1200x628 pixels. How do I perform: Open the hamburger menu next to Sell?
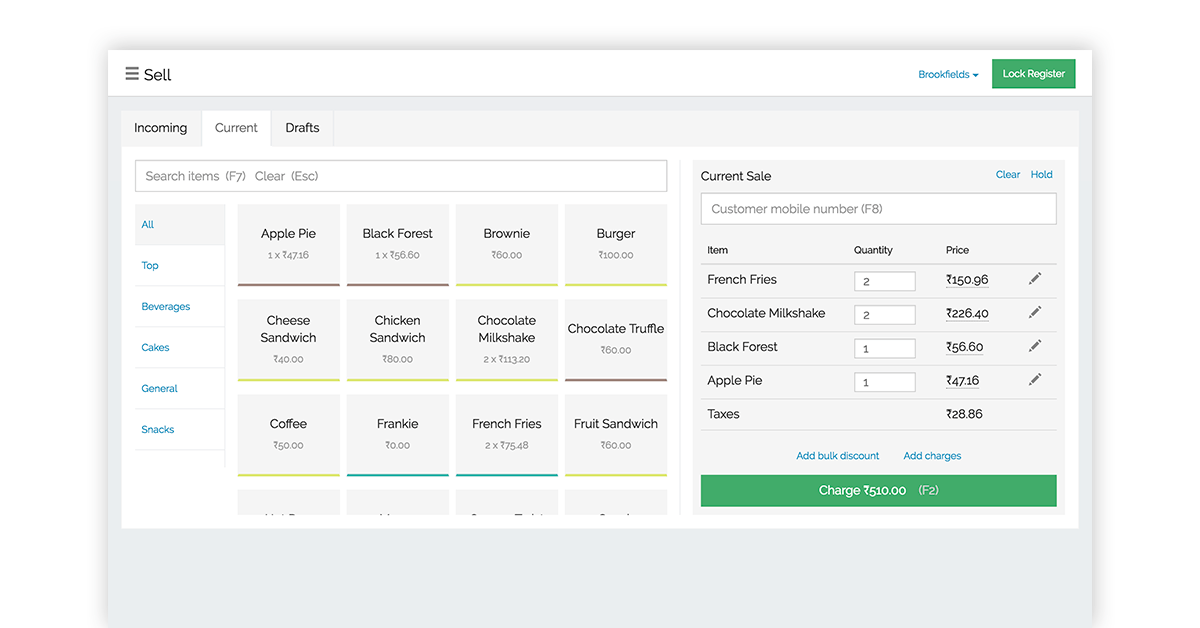click(132, 74)
